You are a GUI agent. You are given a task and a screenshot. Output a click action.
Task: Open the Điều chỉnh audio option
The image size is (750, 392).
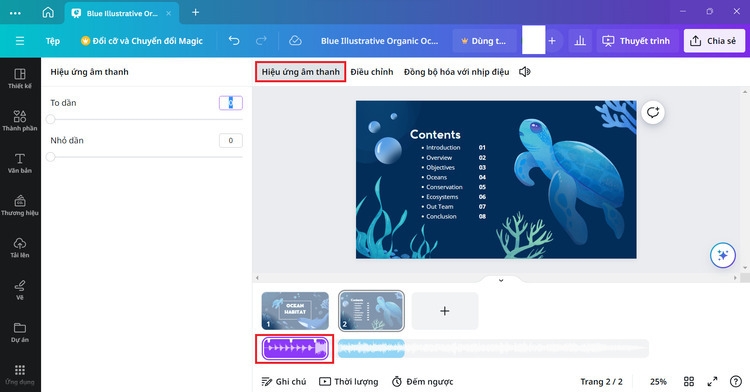click(x=372, y=72)
